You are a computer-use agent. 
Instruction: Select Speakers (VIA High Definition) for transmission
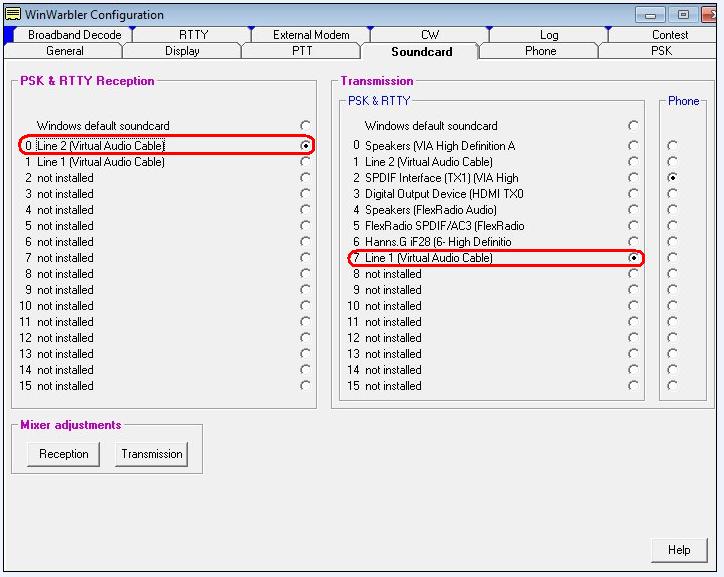click(x=633, y=146)
